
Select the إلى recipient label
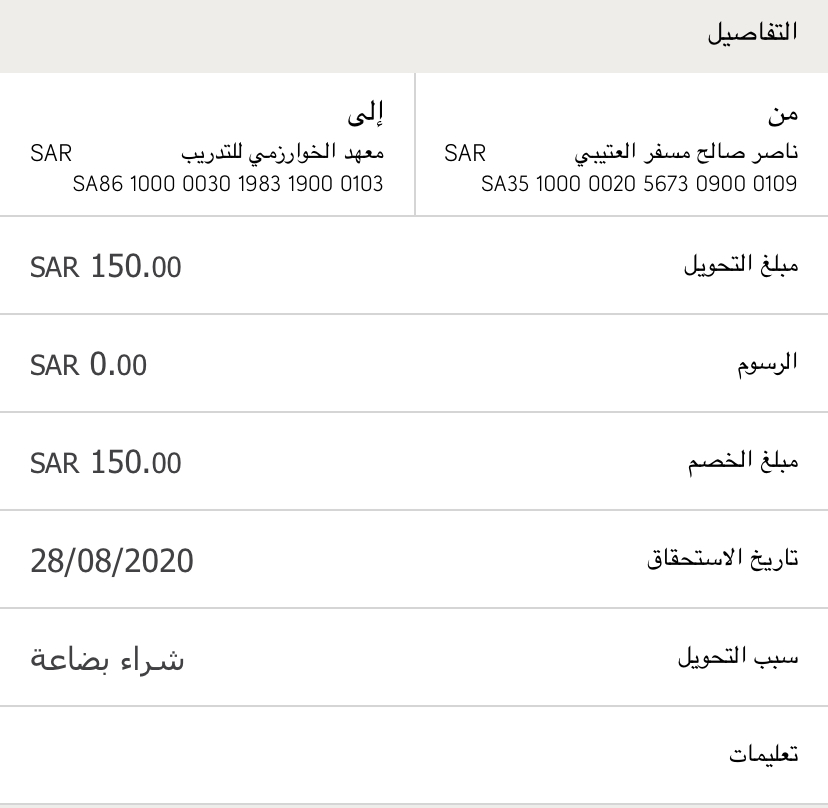(x=366, y=114)
